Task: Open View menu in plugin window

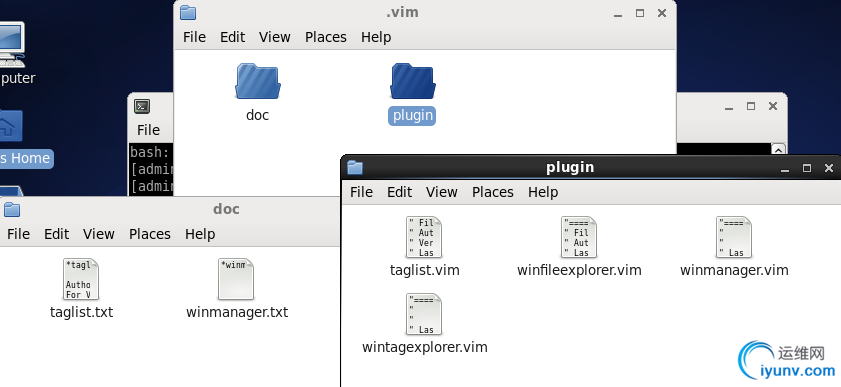Action: pos(442,192)
